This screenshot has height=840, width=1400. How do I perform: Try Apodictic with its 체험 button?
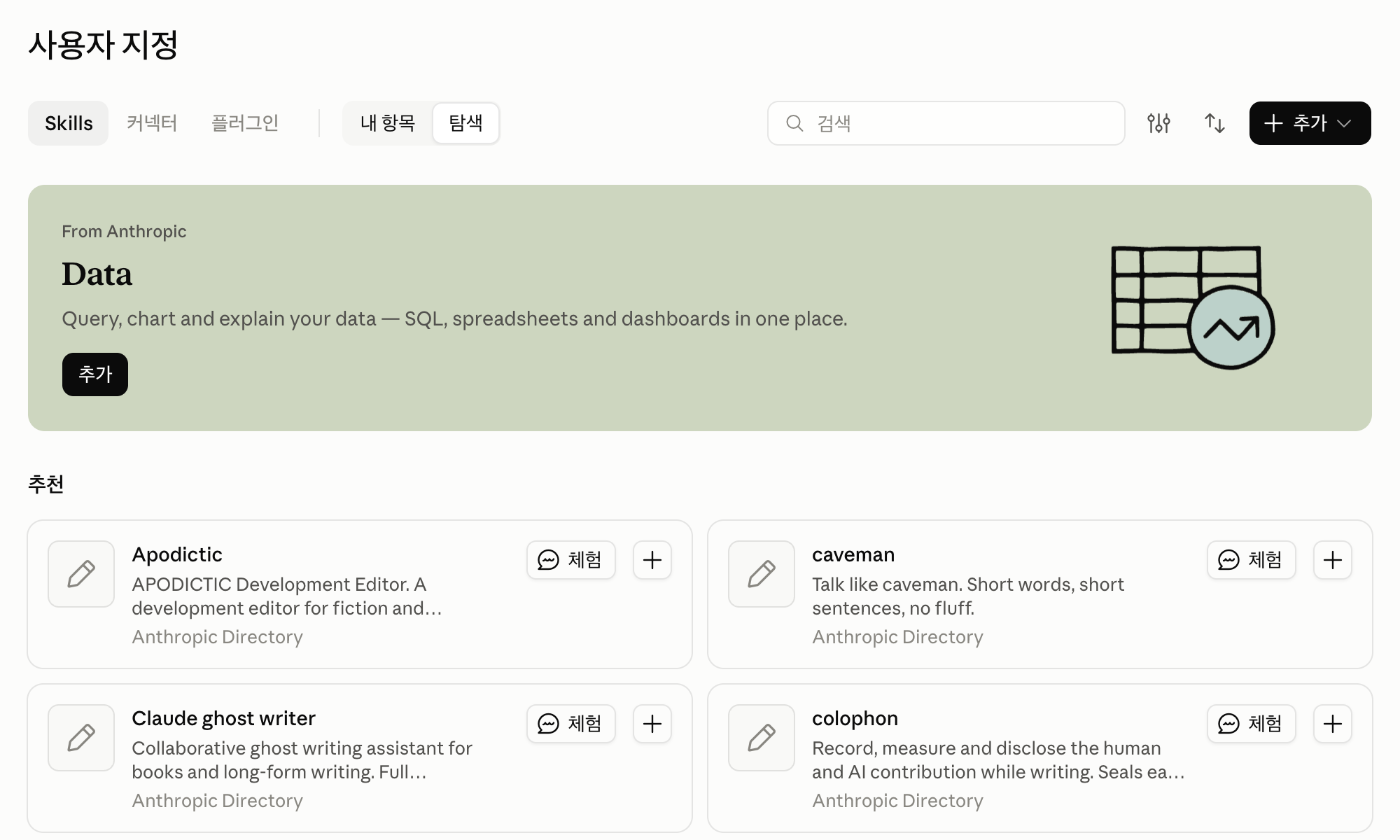pos(571,560)
